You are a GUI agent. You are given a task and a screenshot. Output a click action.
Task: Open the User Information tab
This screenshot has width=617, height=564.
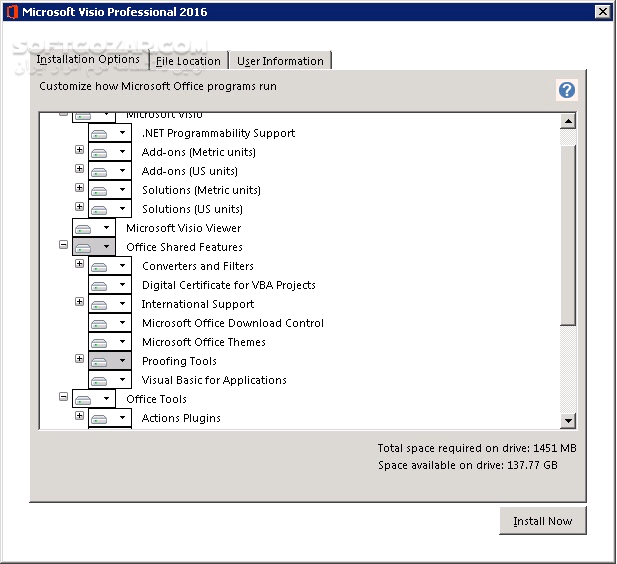(280, 61)
